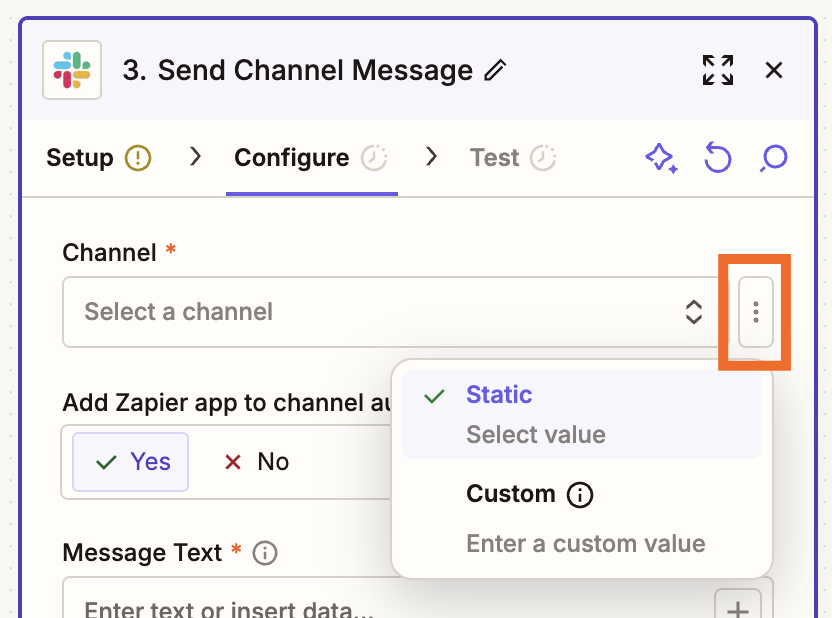
Task: Click the expand to fullscreen icon
Action: click(x=717, y=70)
